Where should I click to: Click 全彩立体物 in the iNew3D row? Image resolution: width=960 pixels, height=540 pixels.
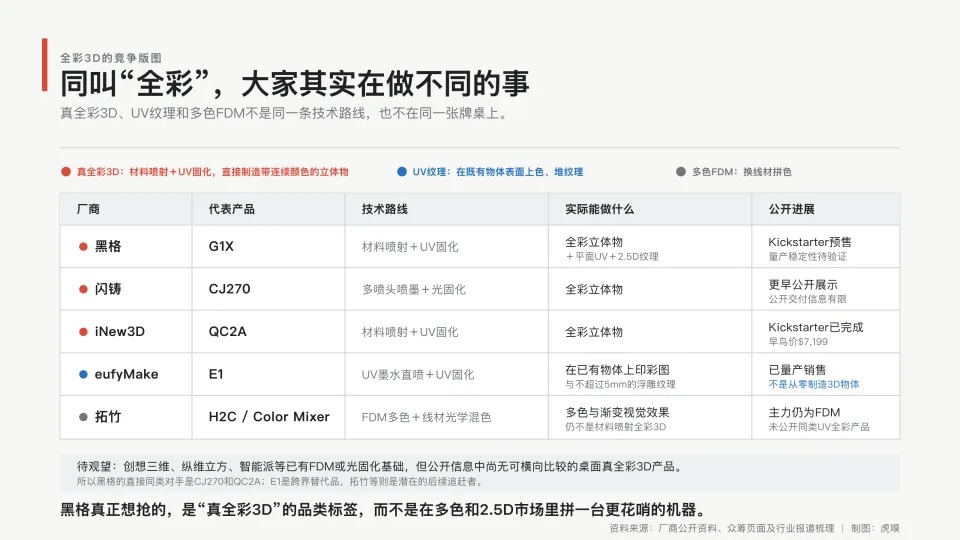594,332
